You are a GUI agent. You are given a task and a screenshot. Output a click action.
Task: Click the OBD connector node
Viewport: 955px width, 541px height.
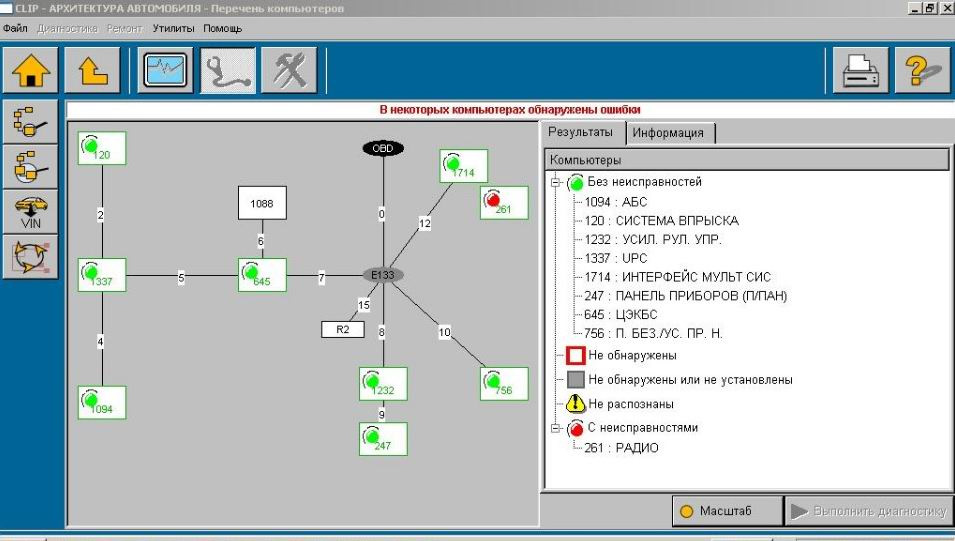pos(383,148)
